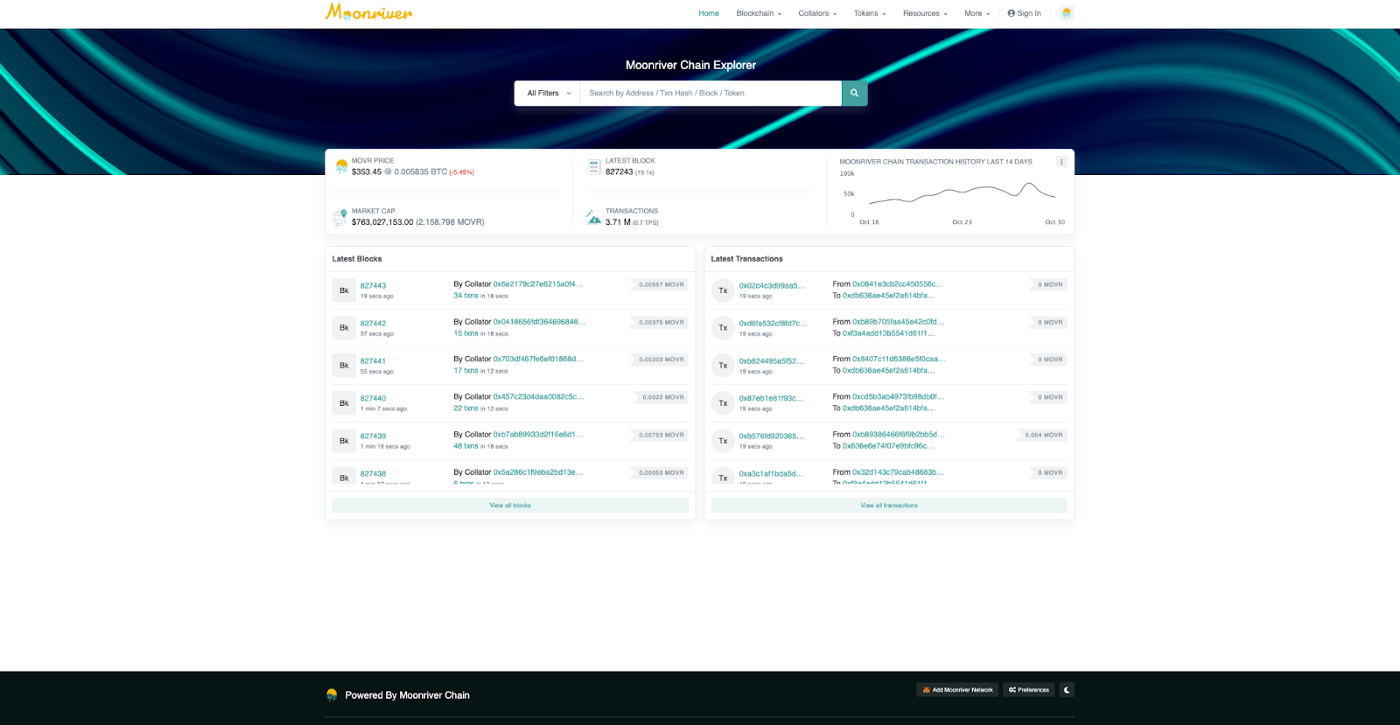Click the search magnifier button
Image resolution: width=1400 pixels, height=725 pixels.
854,93
